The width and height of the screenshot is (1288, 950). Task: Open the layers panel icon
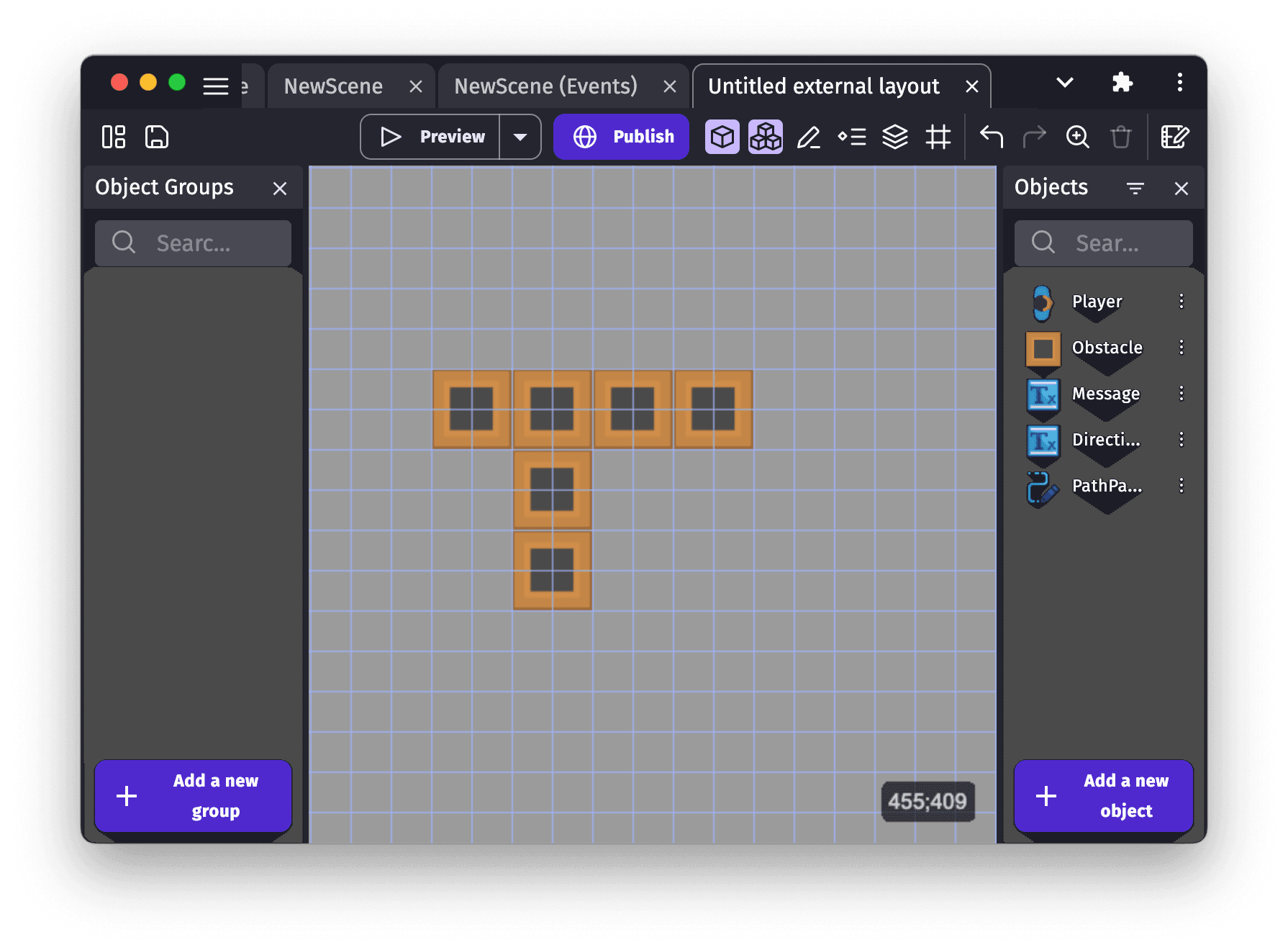(x=895, y=137)
